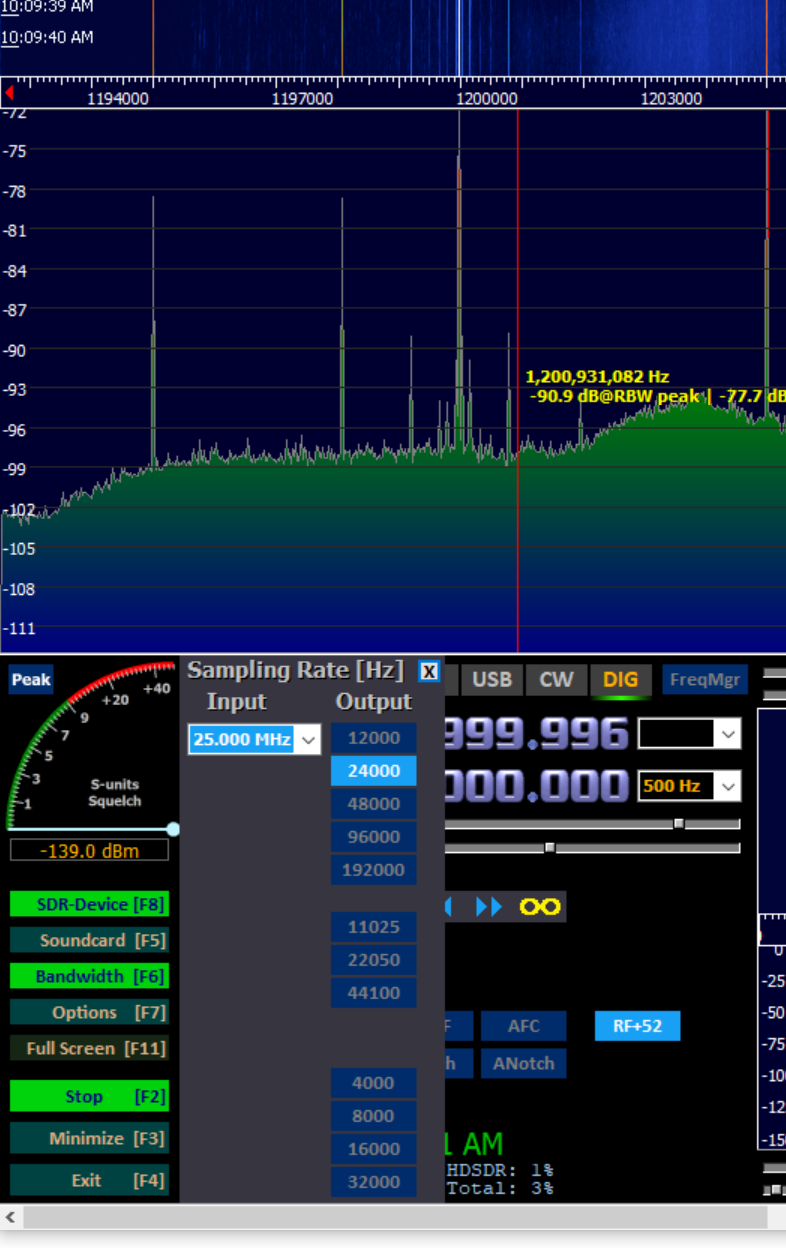Switch to USB mode

click(491, 680)
